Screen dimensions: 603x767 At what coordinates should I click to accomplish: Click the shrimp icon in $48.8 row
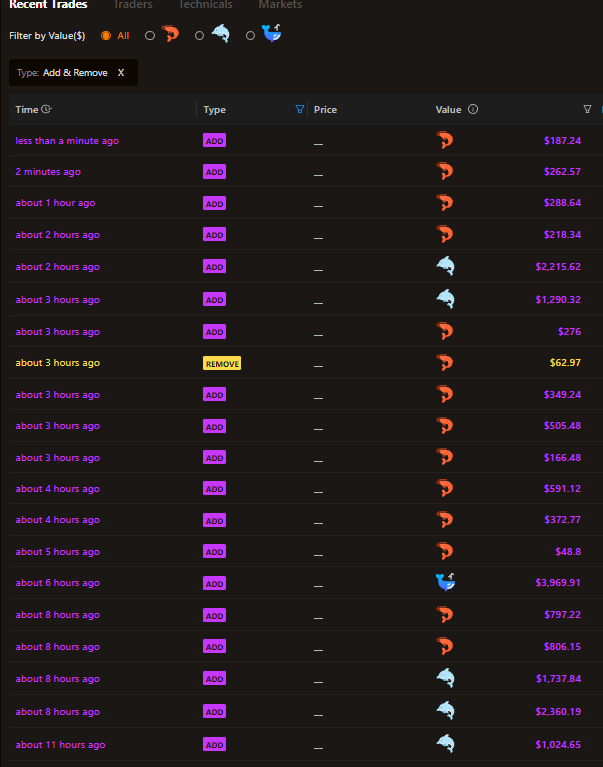[445, 551]
